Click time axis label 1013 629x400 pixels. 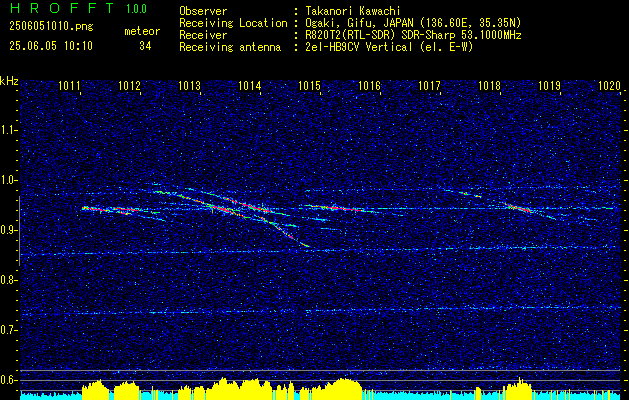(189, 85)
